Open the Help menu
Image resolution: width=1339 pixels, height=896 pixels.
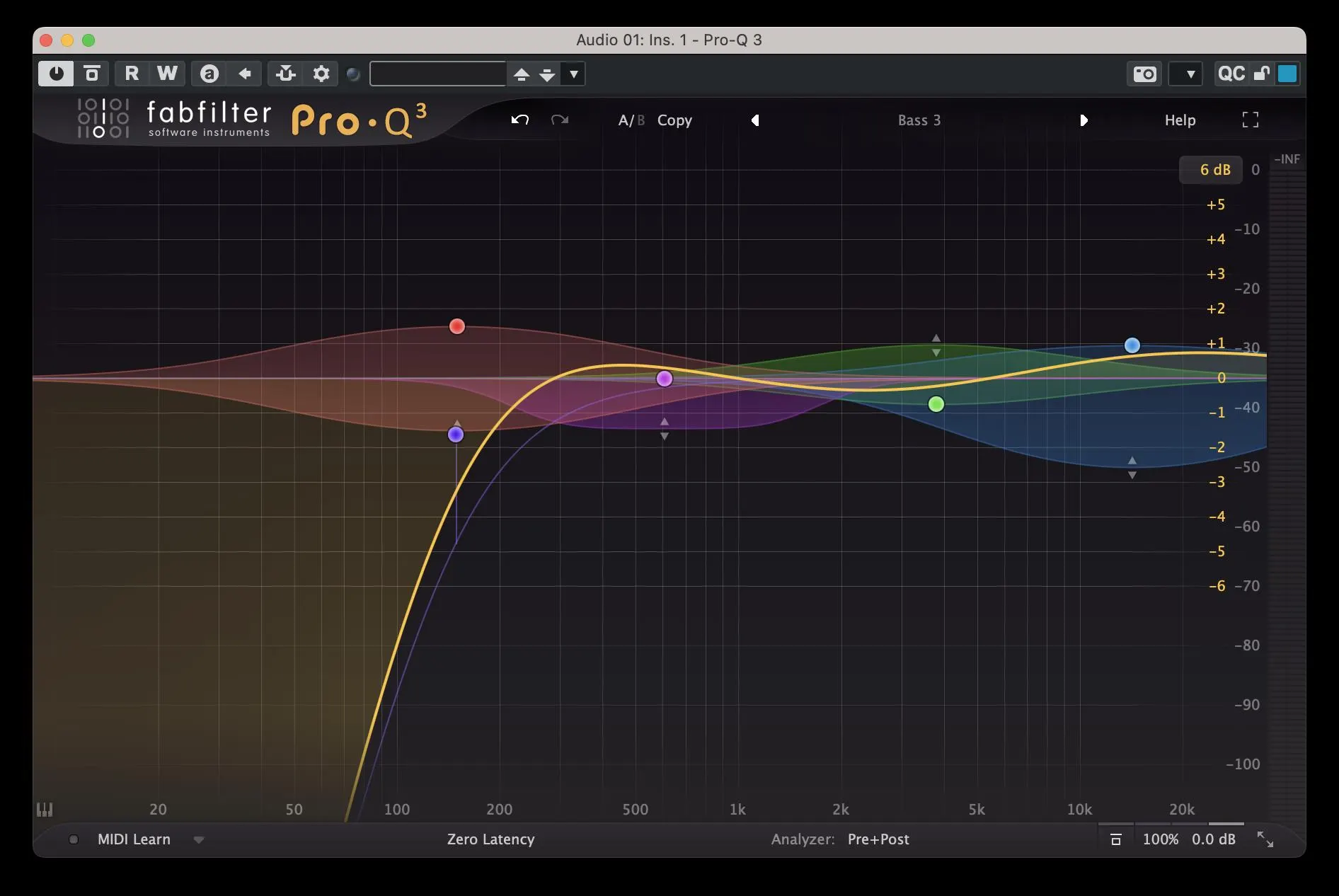coord(1180,120)
